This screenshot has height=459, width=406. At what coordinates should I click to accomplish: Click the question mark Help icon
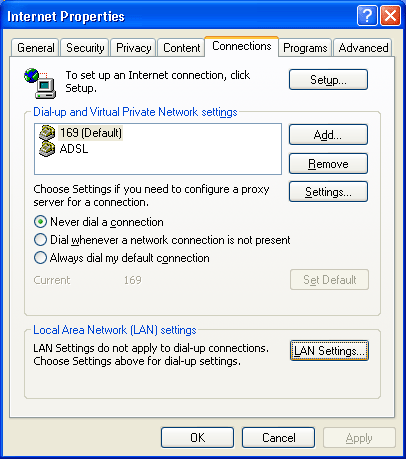(367, 15)
